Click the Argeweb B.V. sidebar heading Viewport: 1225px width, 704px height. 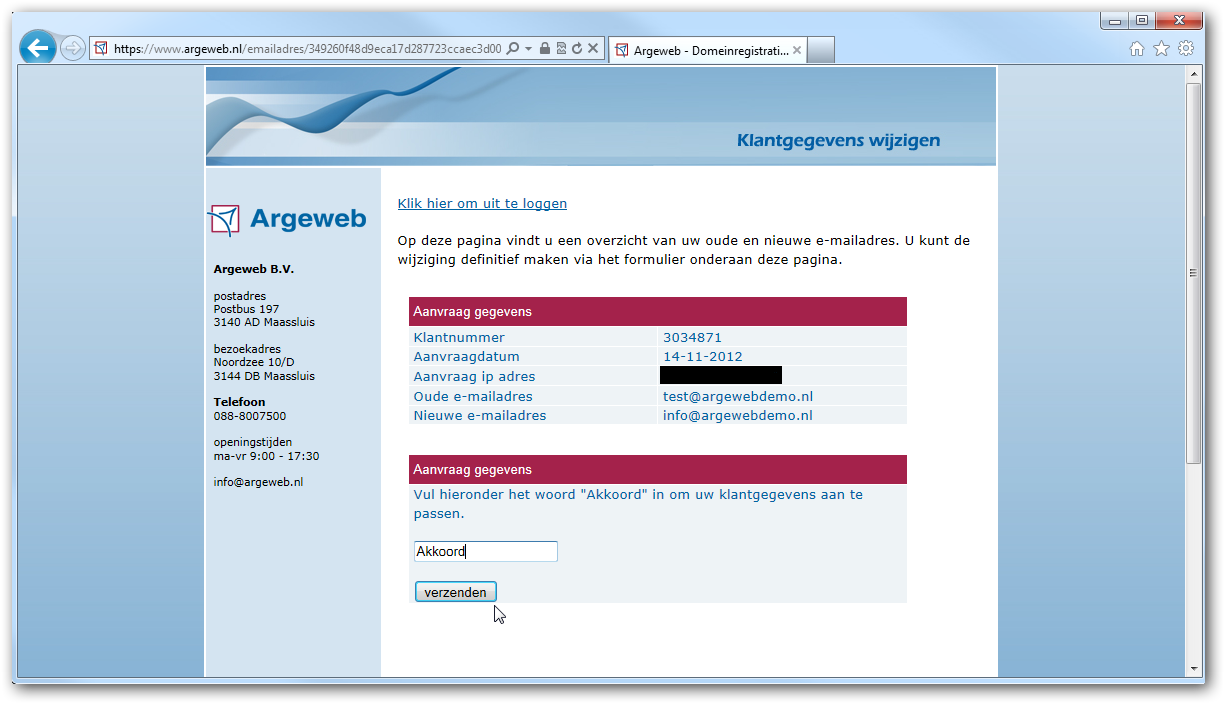click(x=254, y=269)
